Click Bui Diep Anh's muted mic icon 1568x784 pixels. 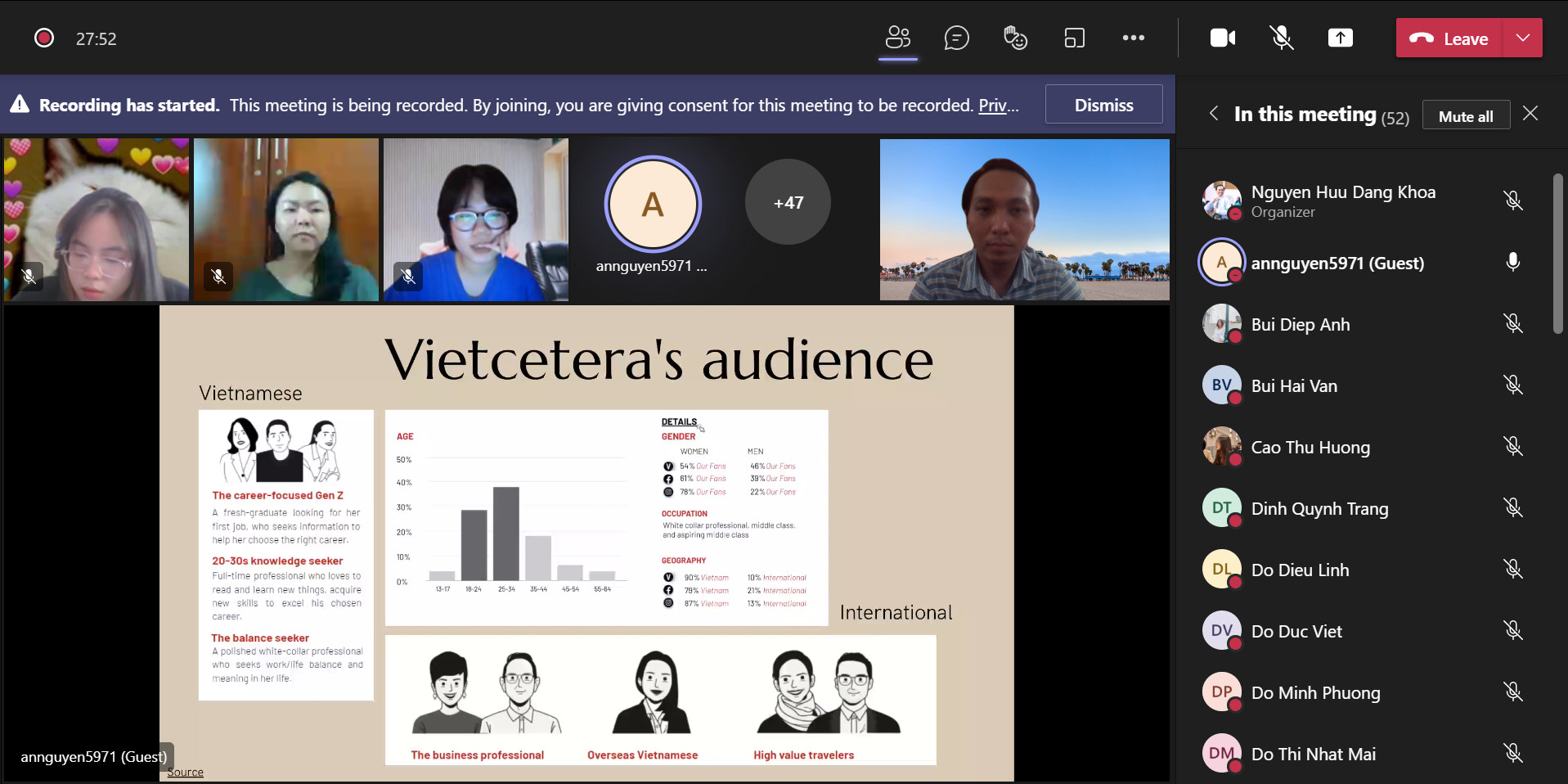click(1513, 323)
